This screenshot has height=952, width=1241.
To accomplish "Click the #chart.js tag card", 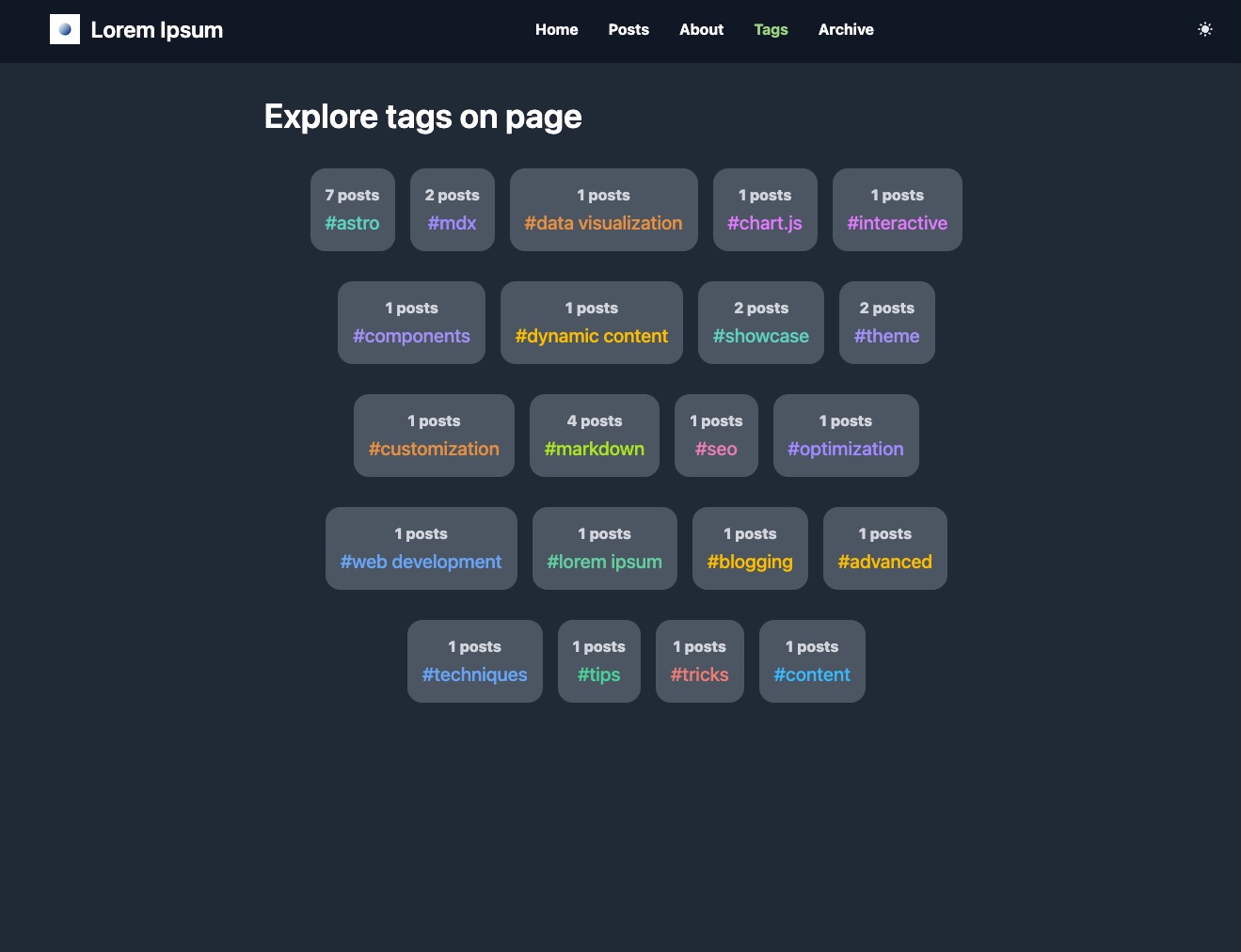I will [x=764, y=210].
